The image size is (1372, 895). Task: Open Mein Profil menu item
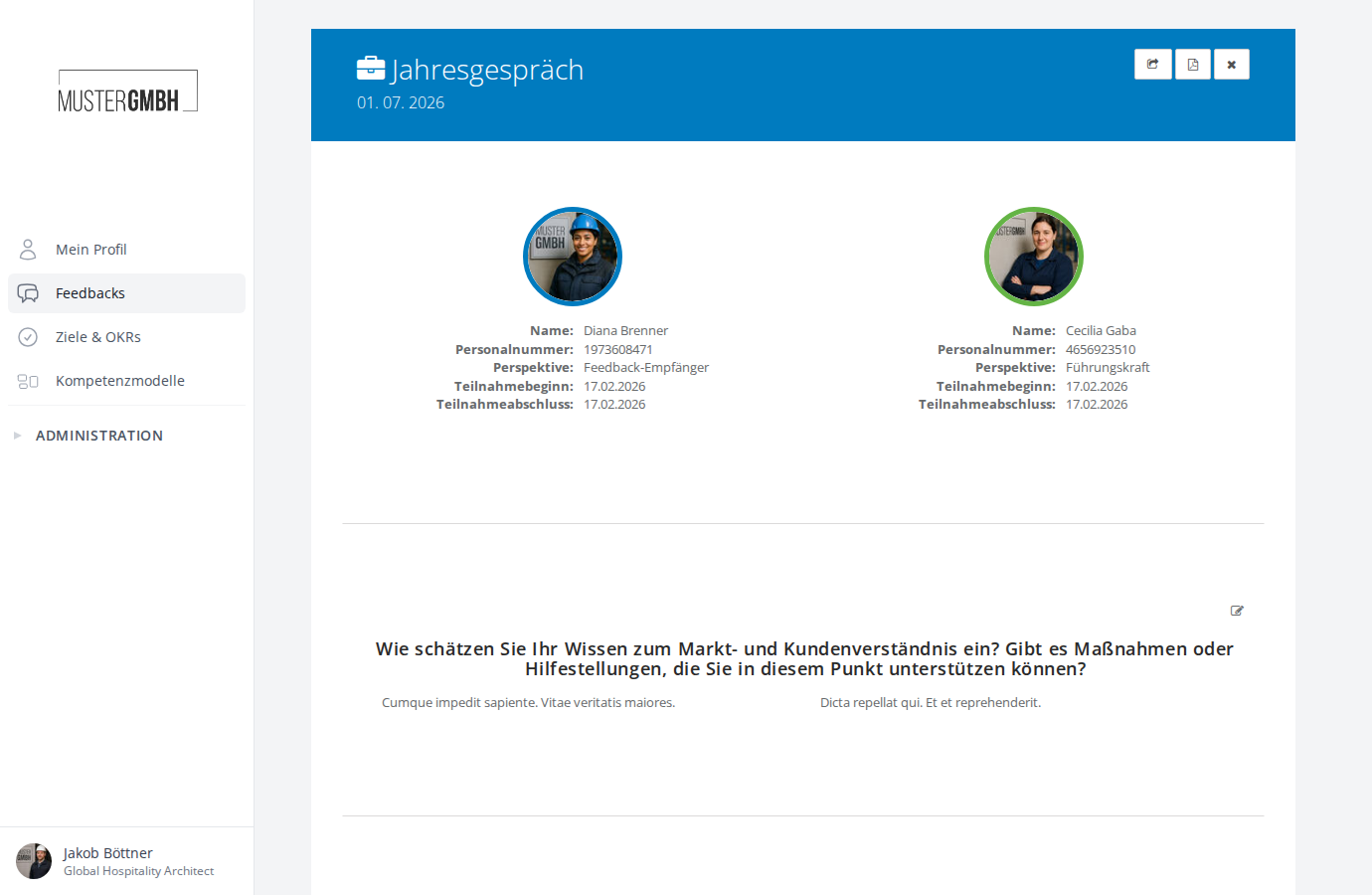[x=126, y=250]
